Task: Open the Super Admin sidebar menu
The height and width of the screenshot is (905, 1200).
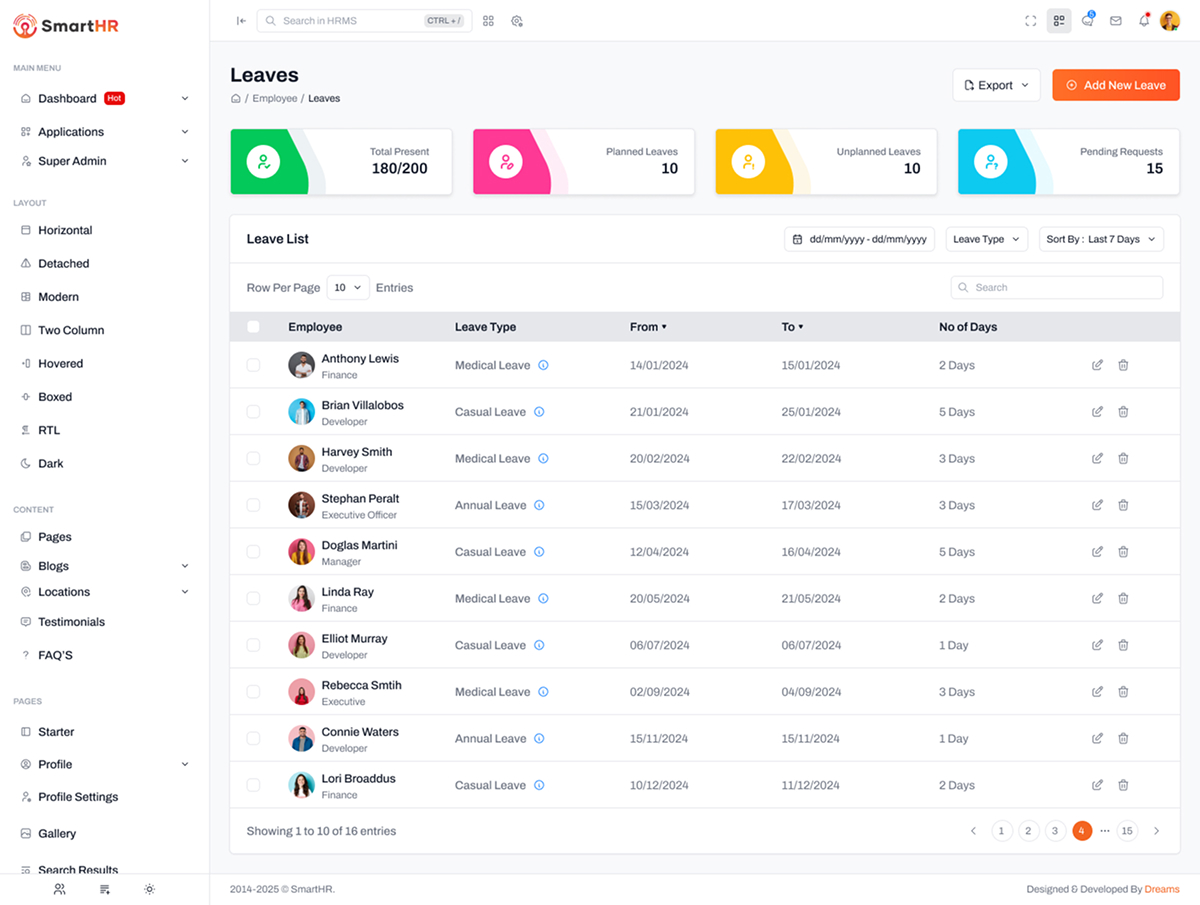Action: 70,160
